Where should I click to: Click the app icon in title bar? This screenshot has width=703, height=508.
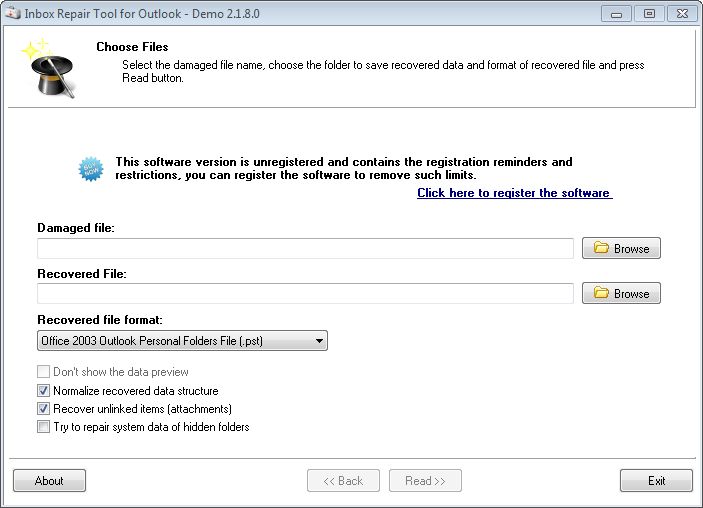coord(13,13)
